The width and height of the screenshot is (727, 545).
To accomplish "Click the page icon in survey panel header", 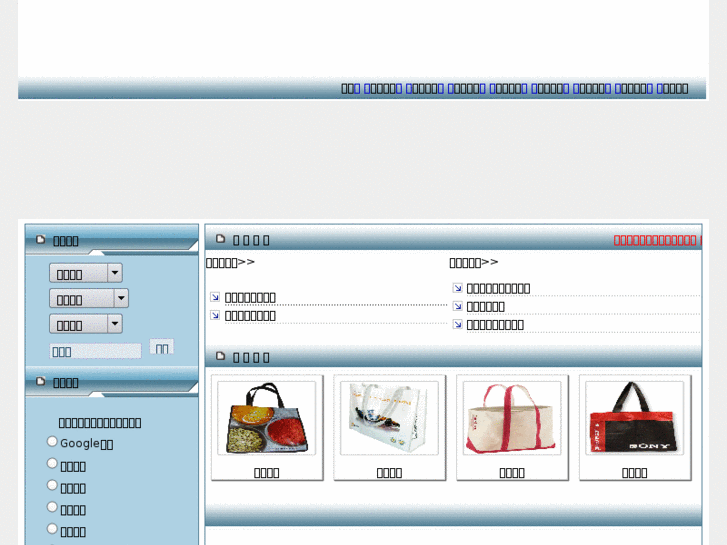I will click(x=41, y=381).
